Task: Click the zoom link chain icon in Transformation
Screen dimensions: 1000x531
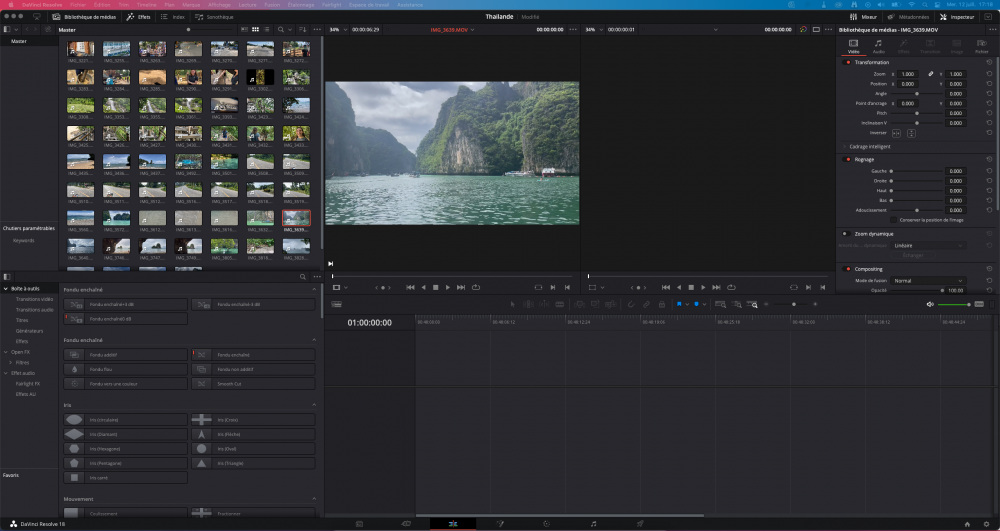Action: click(930, 74)
